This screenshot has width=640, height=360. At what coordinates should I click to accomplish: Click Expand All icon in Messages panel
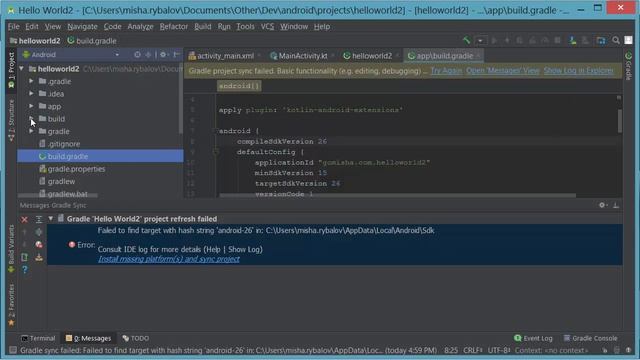(x=39, y=220)
